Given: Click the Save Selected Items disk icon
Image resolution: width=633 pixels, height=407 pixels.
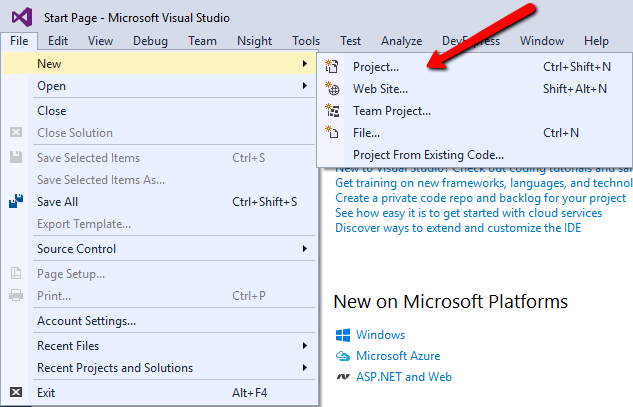Looking at the screenshot, I should (x=16, y=157).
